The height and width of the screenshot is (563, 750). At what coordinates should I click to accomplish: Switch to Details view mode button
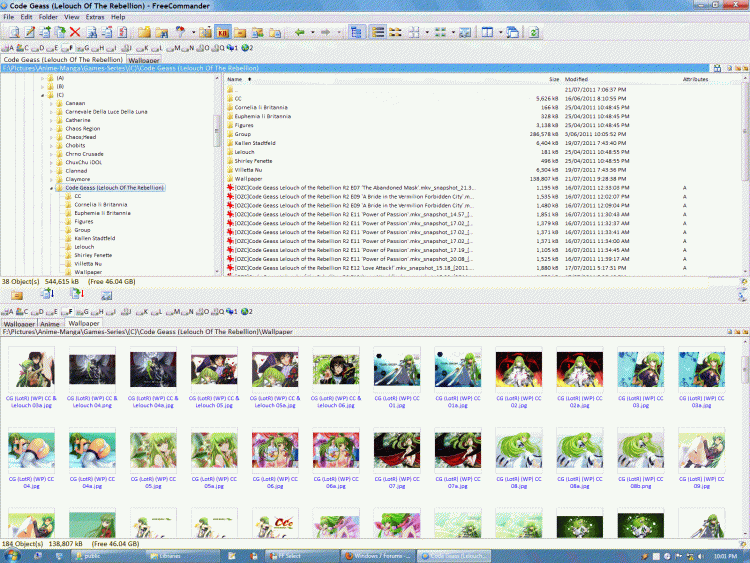pos(378,32)
